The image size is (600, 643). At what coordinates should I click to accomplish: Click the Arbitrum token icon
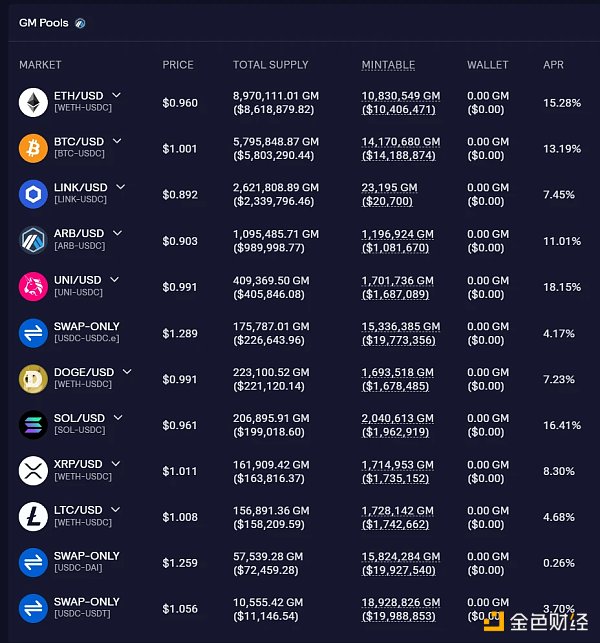[33, 240]
